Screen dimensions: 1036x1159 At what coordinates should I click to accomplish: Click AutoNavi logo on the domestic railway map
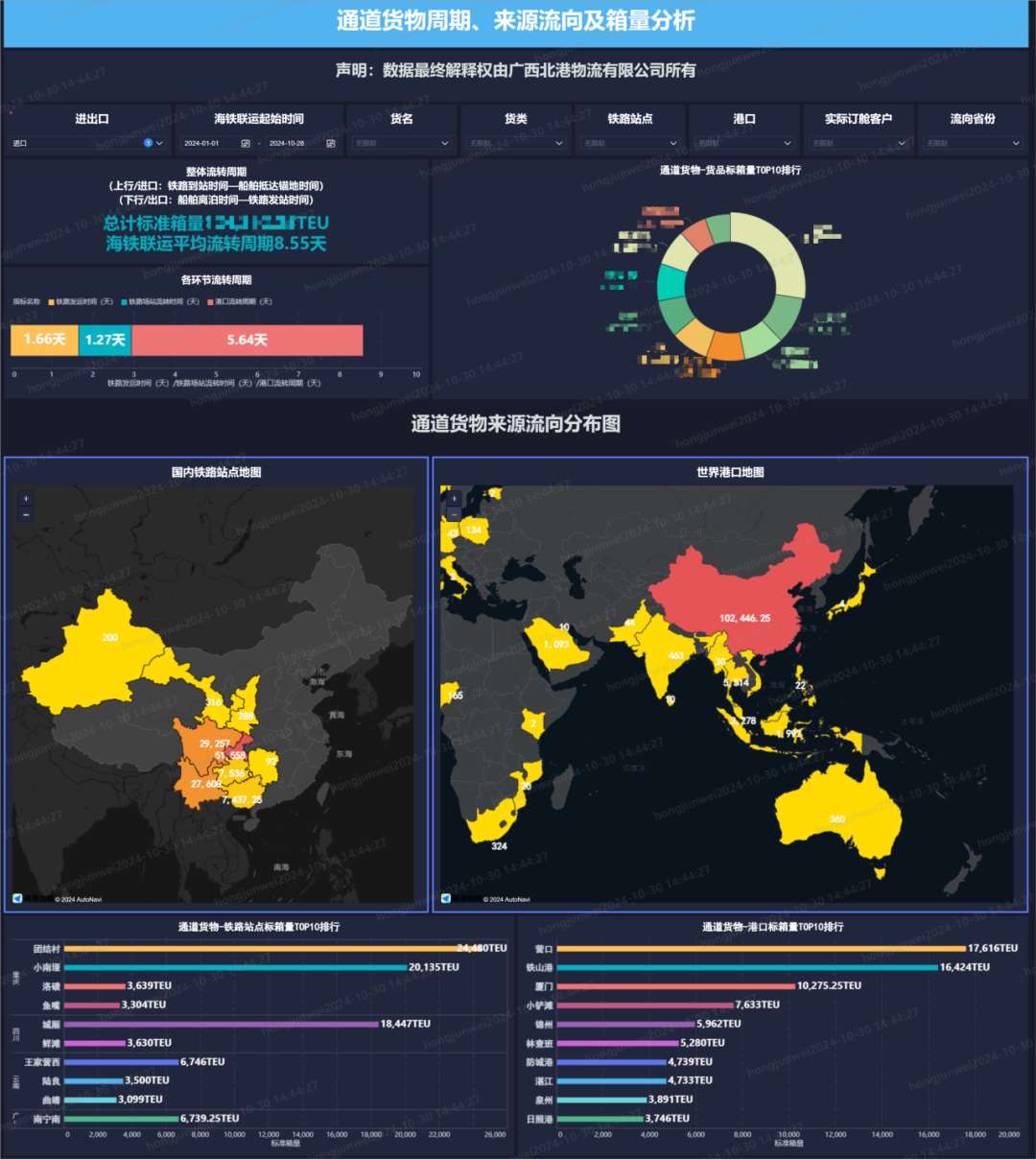pos(17,899)
